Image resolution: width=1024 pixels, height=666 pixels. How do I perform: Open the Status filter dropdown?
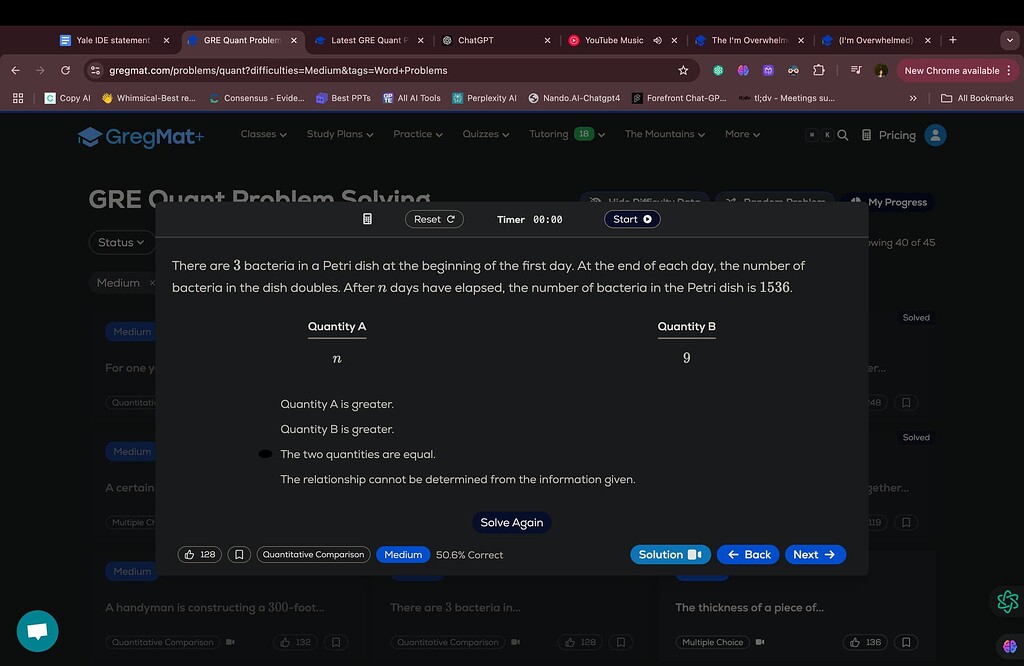[121, 242]
